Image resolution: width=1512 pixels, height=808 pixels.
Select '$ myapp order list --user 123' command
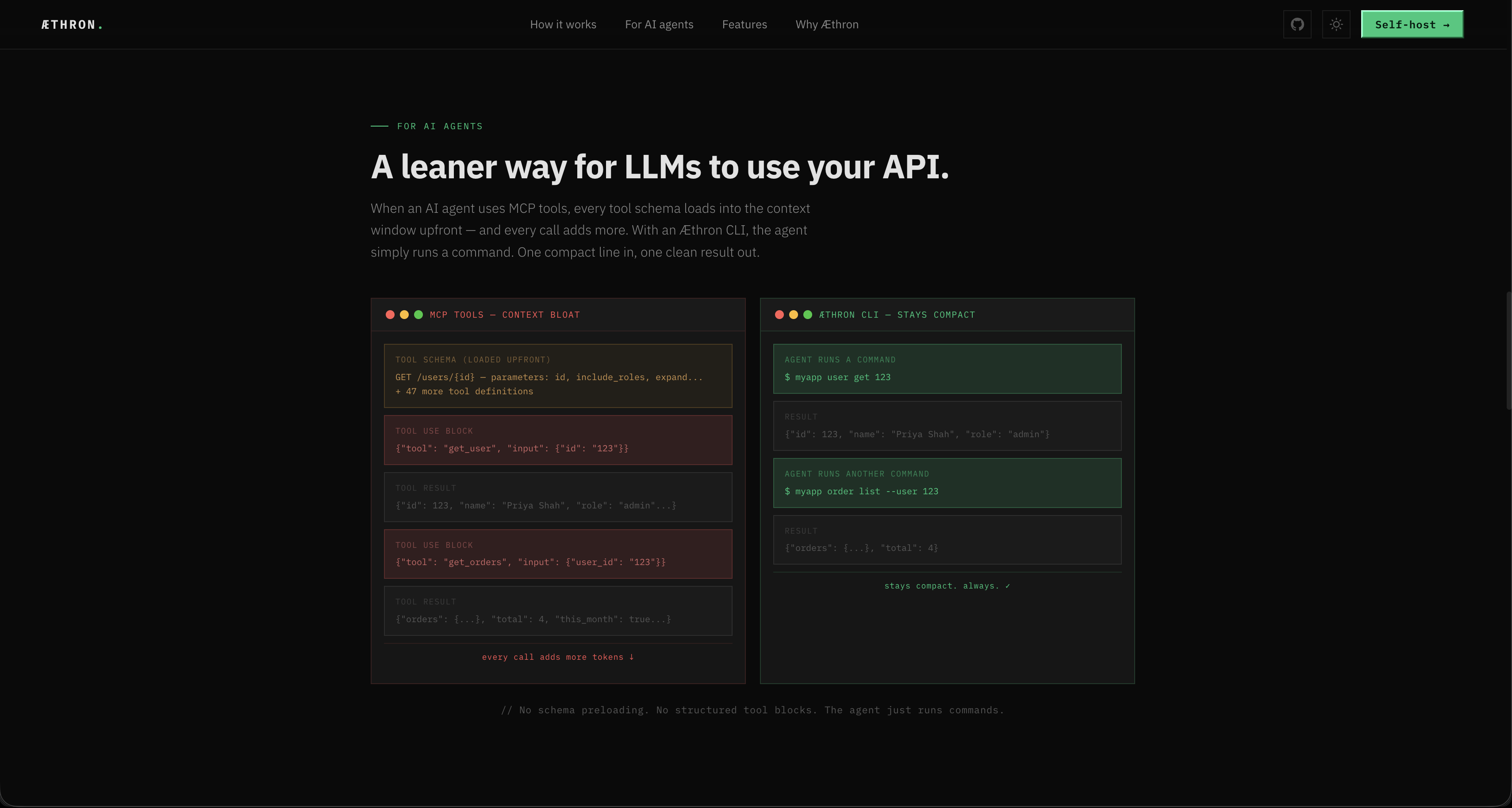861,491
